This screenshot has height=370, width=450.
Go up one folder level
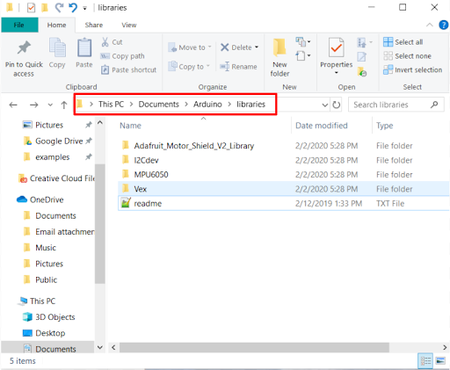[x=64, y=105]
